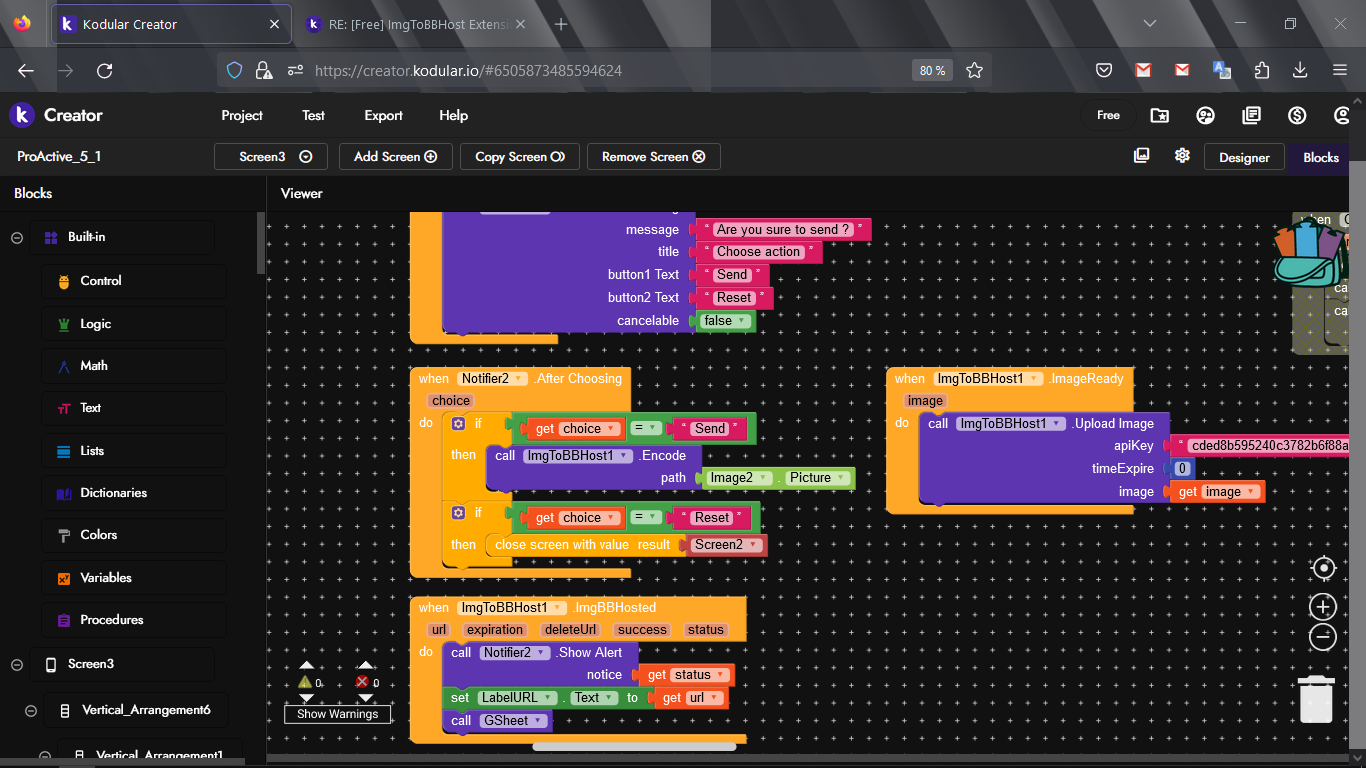Open the stacked documents icon in header

(x=1252, y=115)
